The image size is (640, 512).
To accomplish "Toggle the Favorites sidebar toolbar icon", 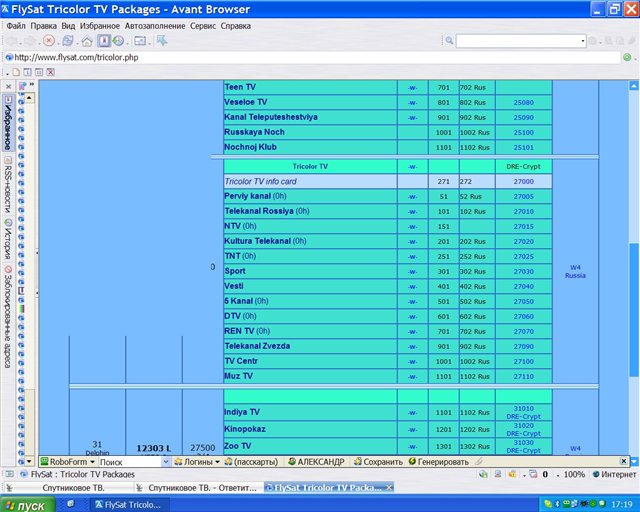I will 104,40.
